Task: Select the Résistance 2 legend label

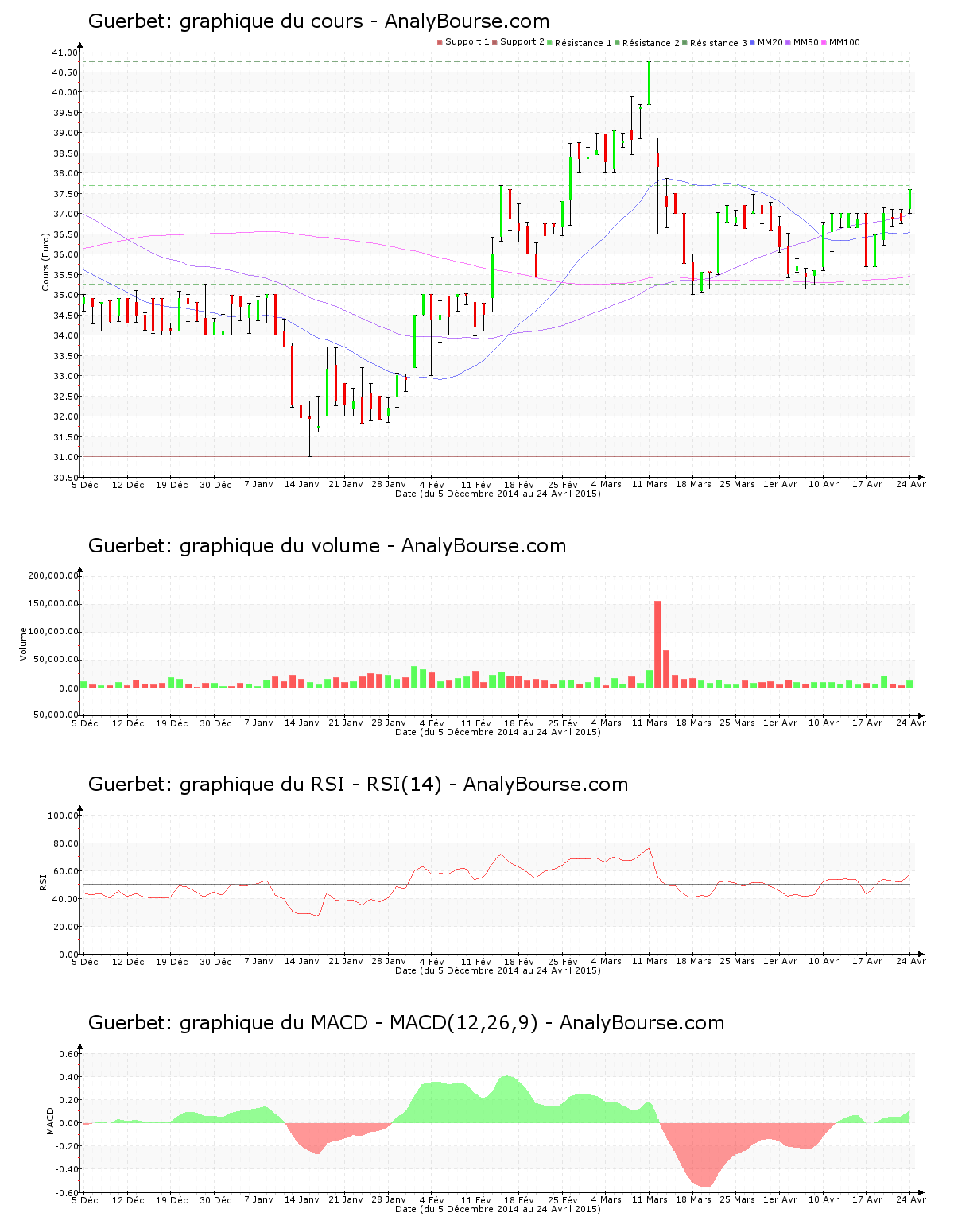Action: [x=651, y=43]
